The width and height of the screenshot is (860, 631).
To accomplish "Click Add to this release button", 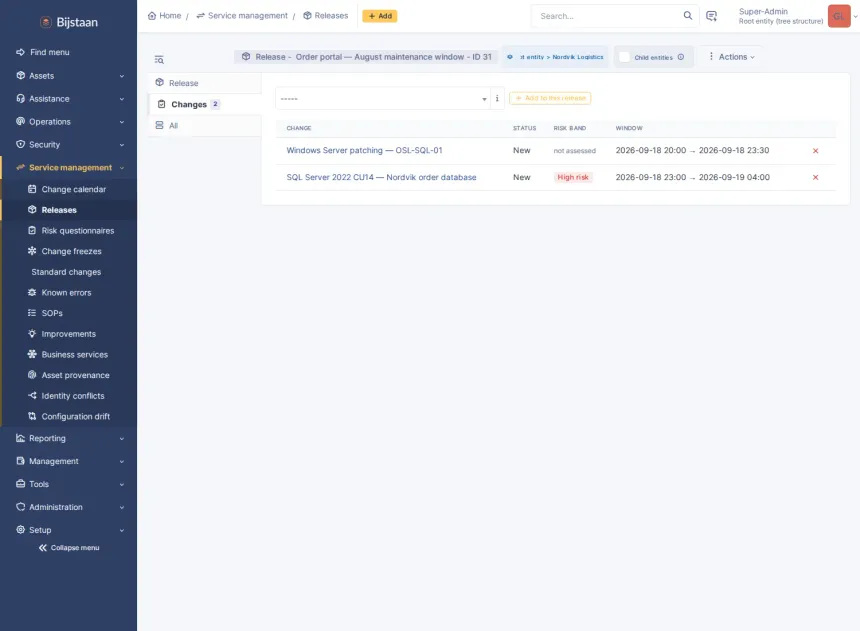I will 550,98.
